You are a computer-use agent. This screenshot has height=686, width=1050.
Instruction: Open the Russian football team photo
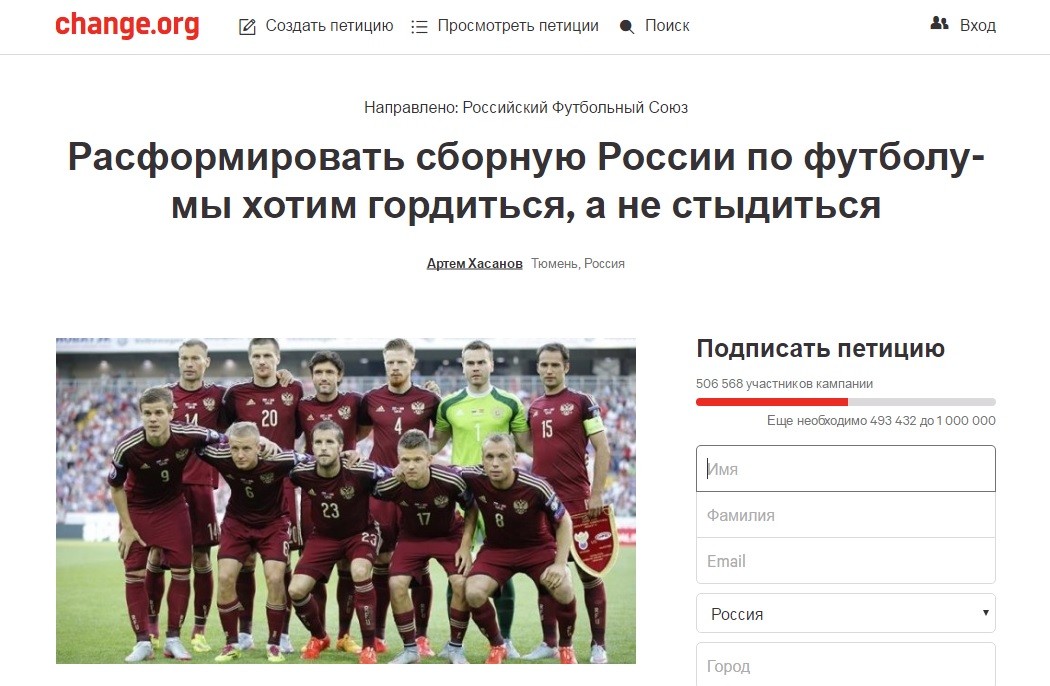click(x=346, y=500)
